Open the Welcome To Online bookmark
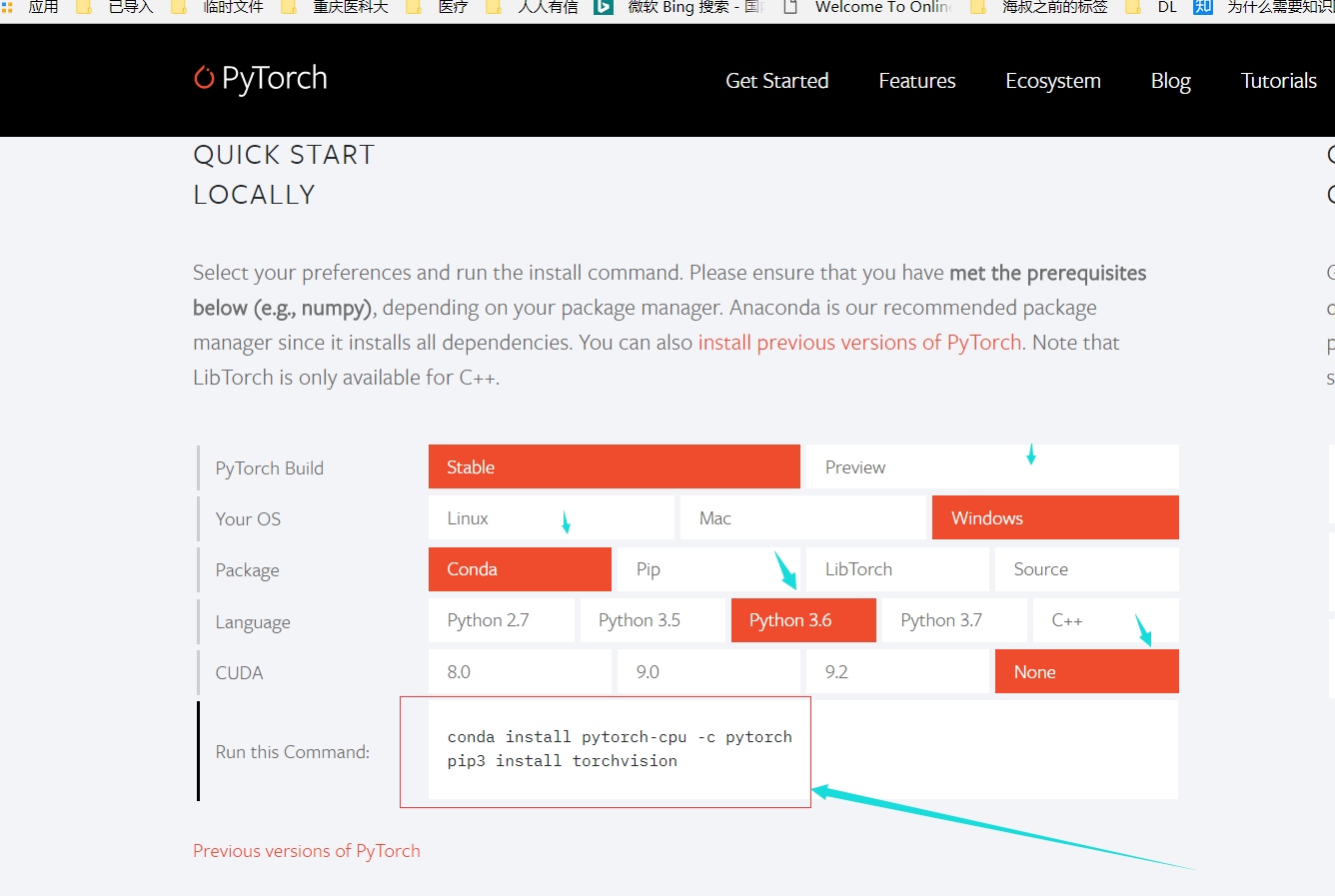Viewport: 1335px width, 896px height. pos(867,7)
